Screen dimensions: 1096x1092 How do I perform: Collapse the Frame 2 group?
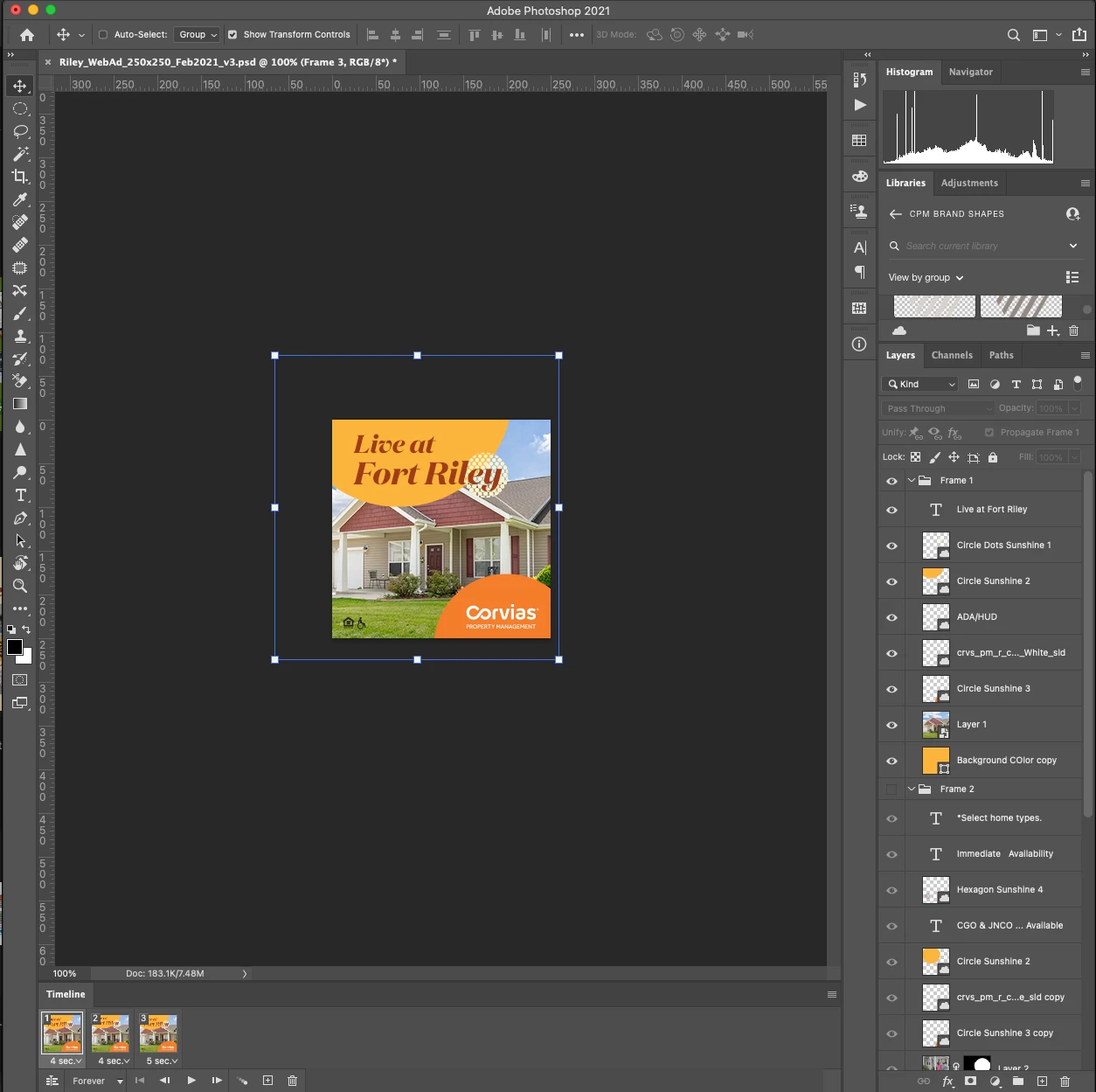912,789
